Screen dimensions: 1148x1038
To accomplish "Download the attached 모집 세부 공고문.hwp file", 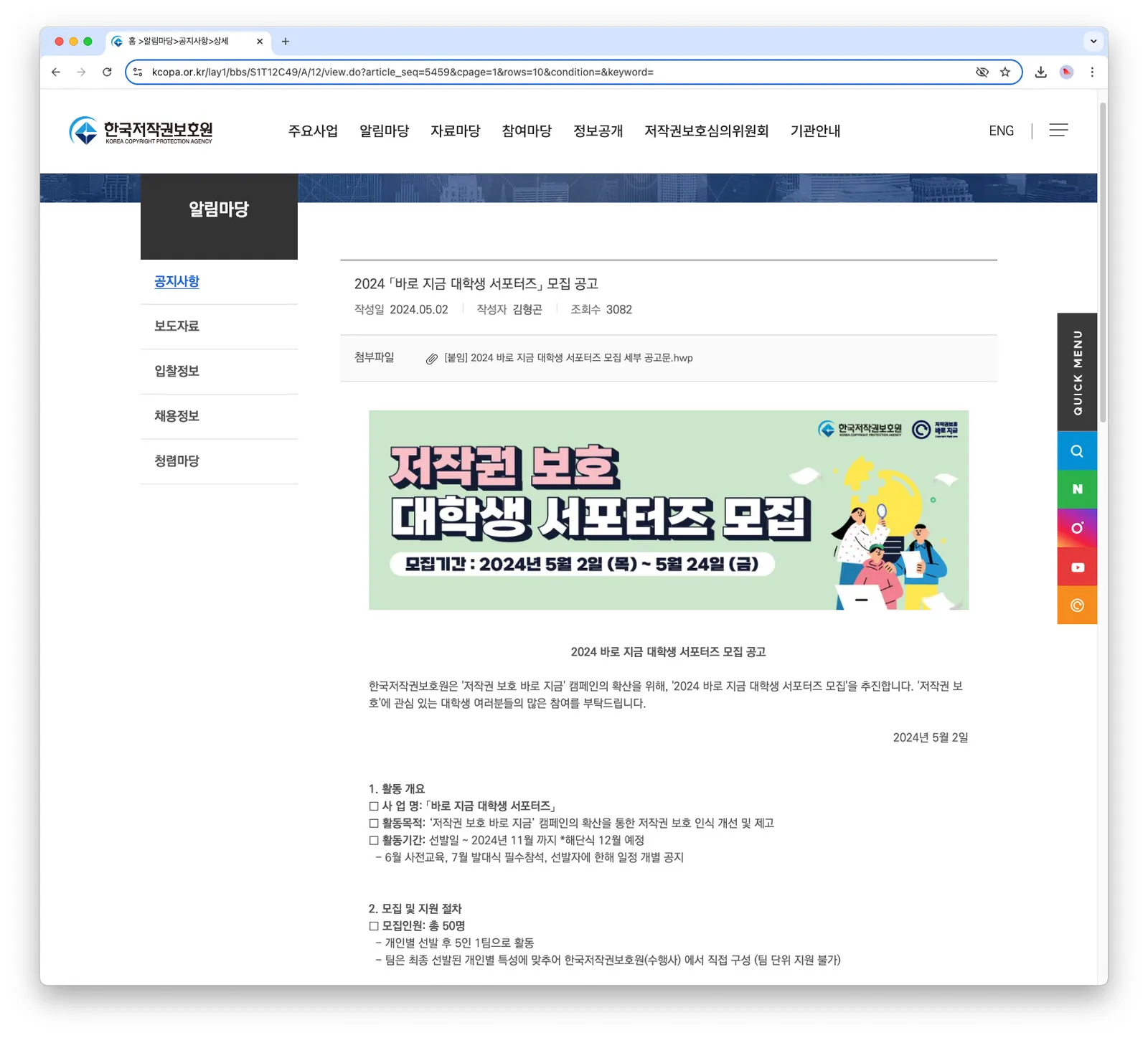I will pos(568,358).
